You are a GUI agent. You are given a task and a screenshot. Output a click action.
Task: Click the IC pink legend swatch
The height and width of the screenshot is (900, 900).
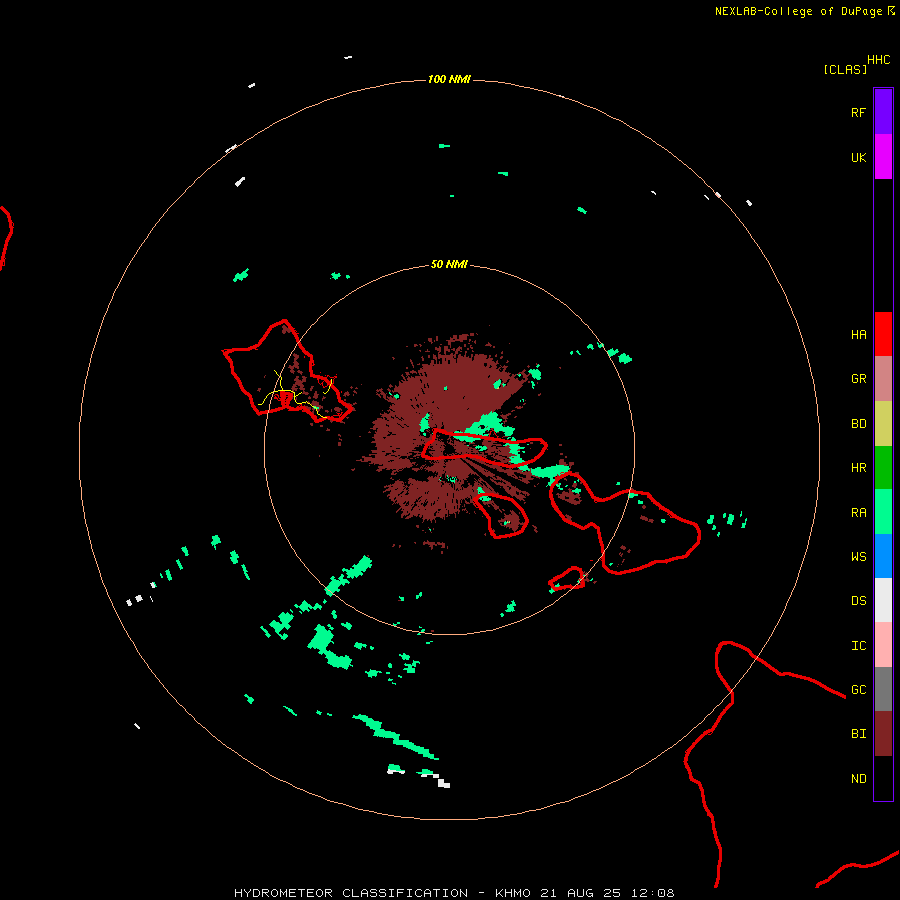[883, 645]
